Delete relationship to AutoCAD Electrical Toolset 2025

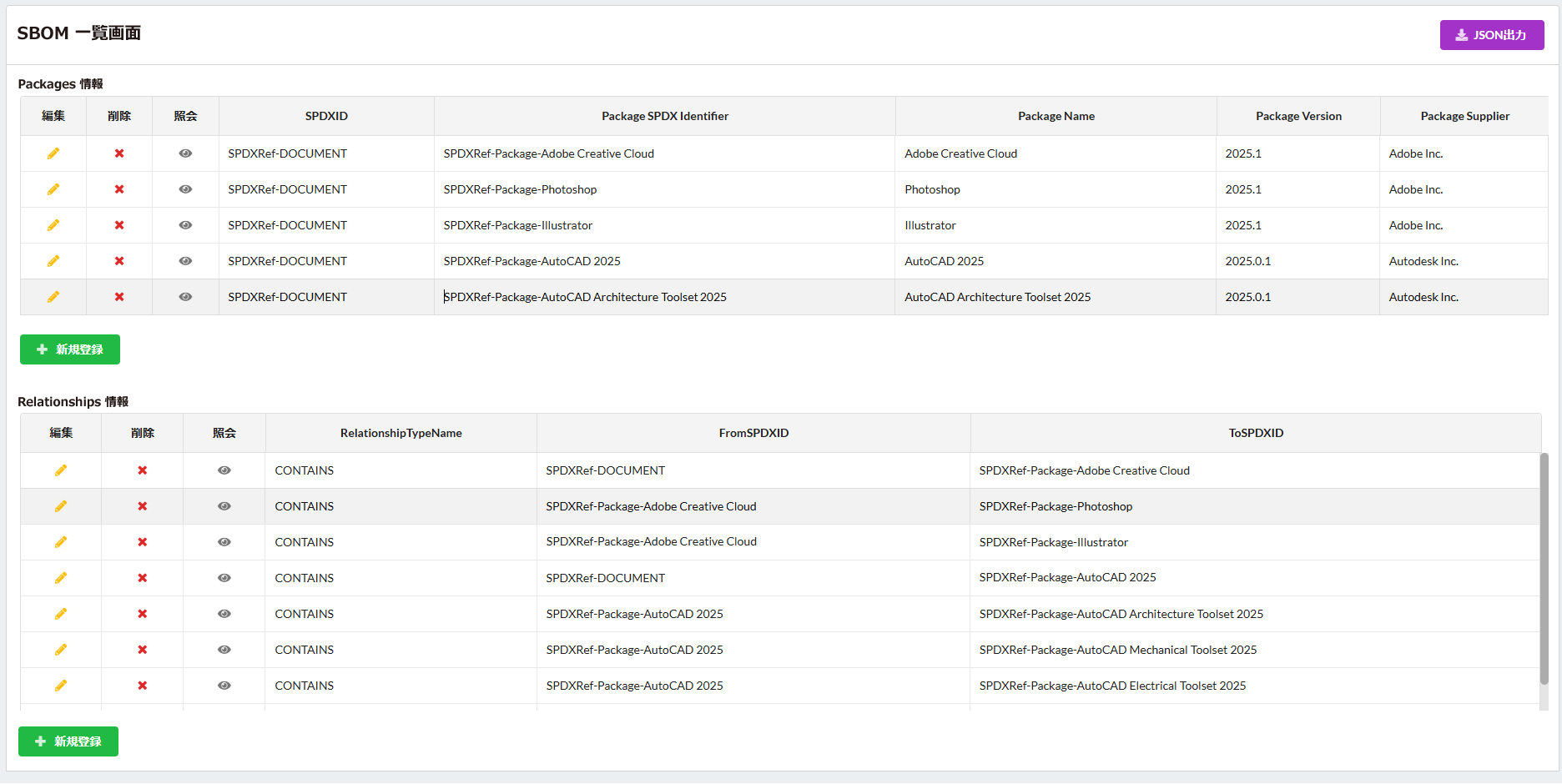tap(143, 686)
